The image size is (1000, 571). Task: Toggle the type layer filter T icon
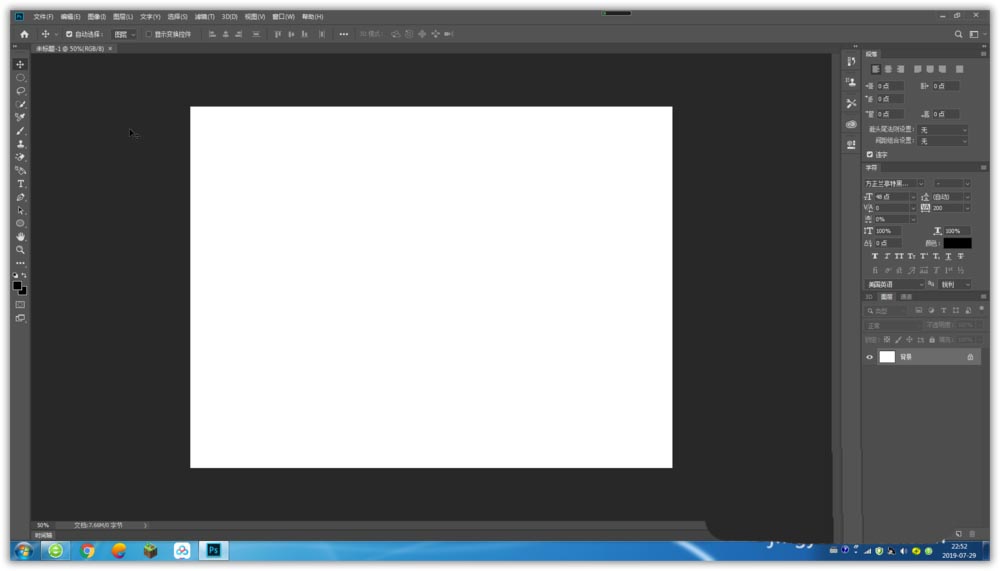click(x=943, y=311)
